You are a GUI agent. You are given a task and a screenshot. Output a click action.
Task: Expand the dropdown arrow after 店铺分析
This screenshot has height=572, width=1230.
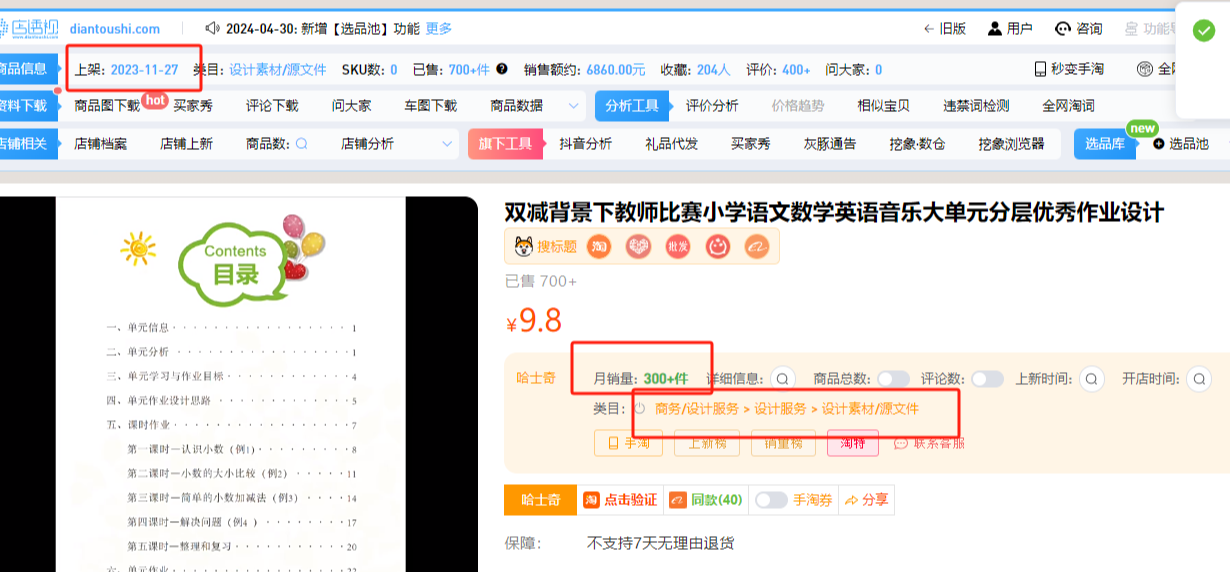pos(447,144)
